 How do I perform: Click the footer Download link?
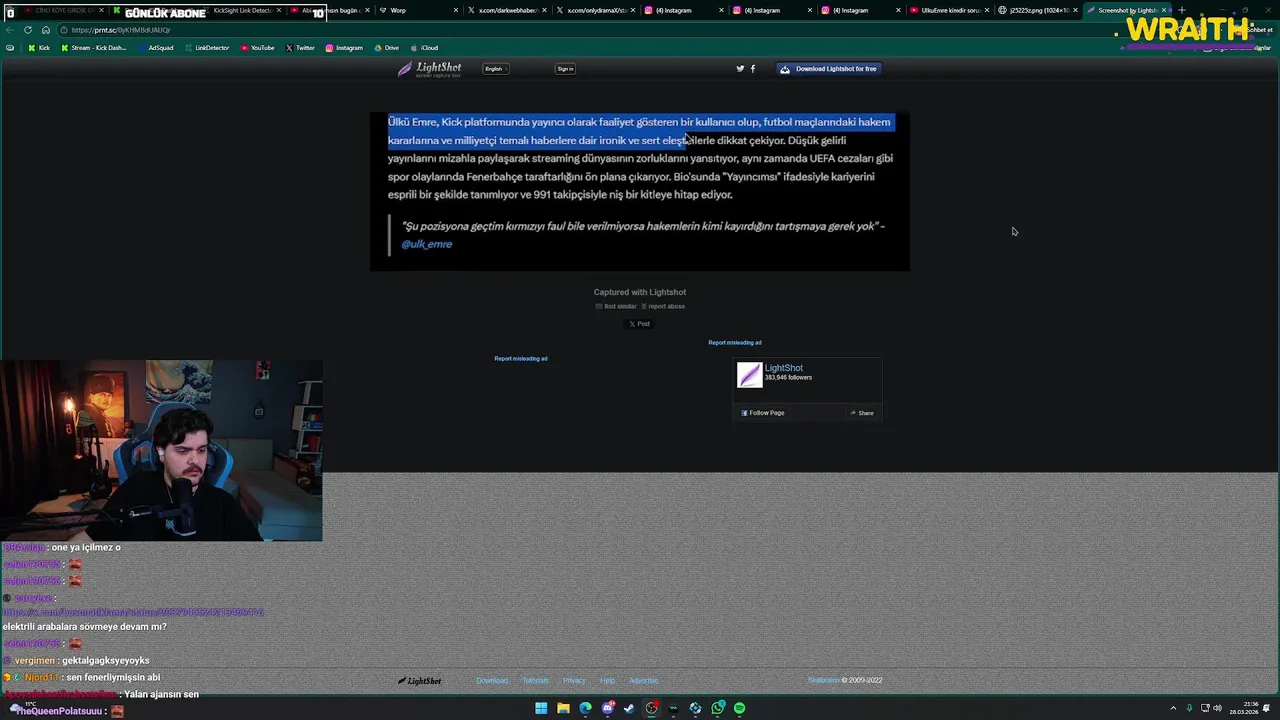pos(492,681)
